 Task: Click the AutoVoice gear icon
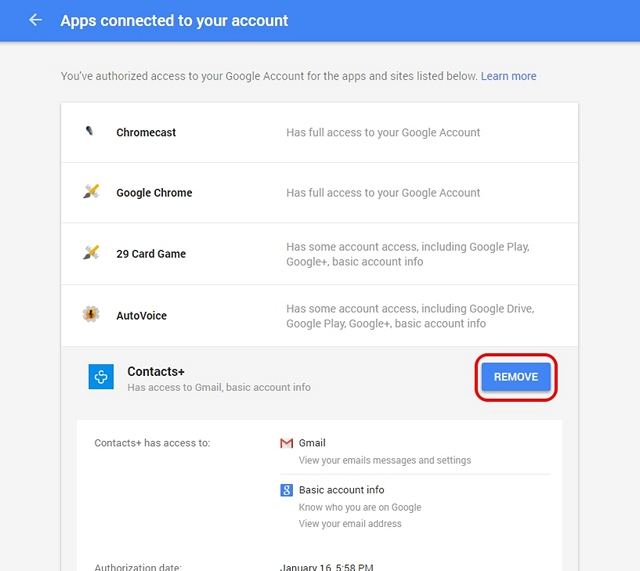click(91, 314)
